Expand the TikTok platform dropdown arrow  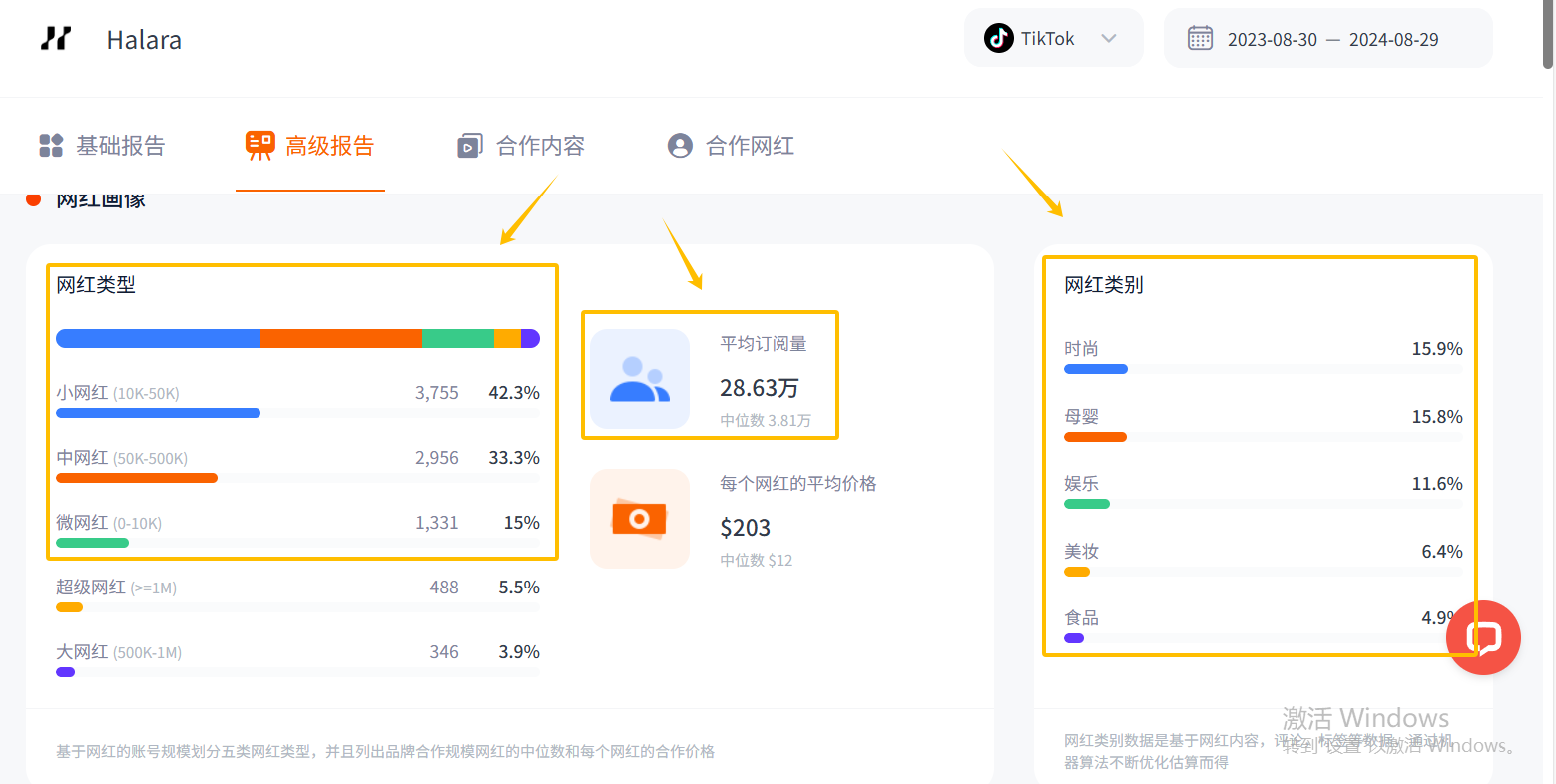click(1108, 39)
